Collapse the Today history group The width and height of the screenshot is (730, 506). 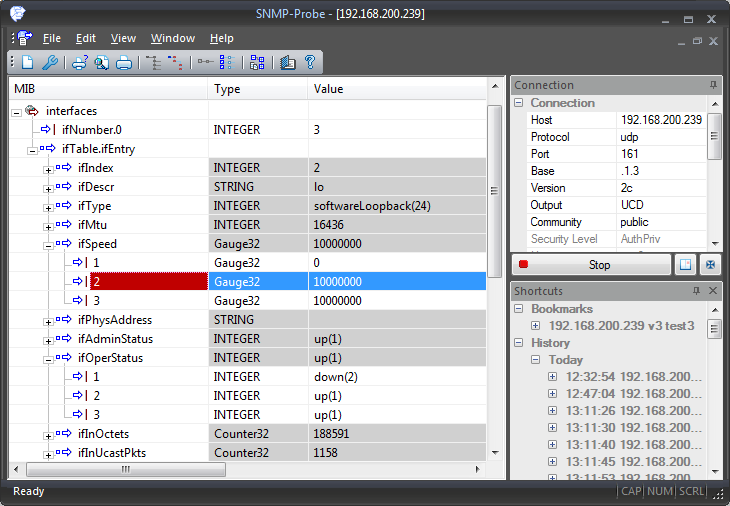[x=535, y=359]
